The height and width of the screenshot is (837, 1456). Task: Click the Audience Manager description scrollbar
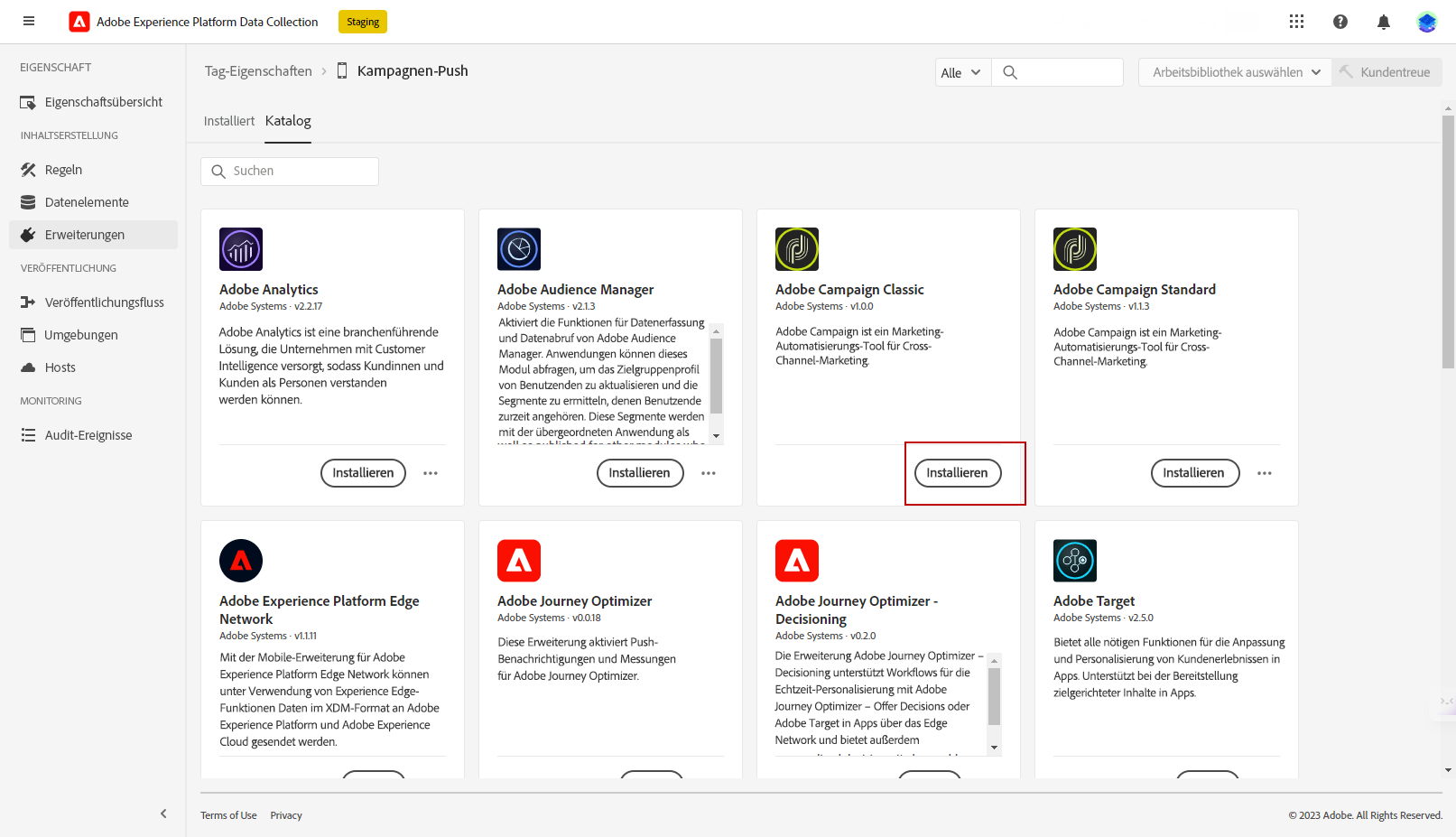[x=717, y=376]
